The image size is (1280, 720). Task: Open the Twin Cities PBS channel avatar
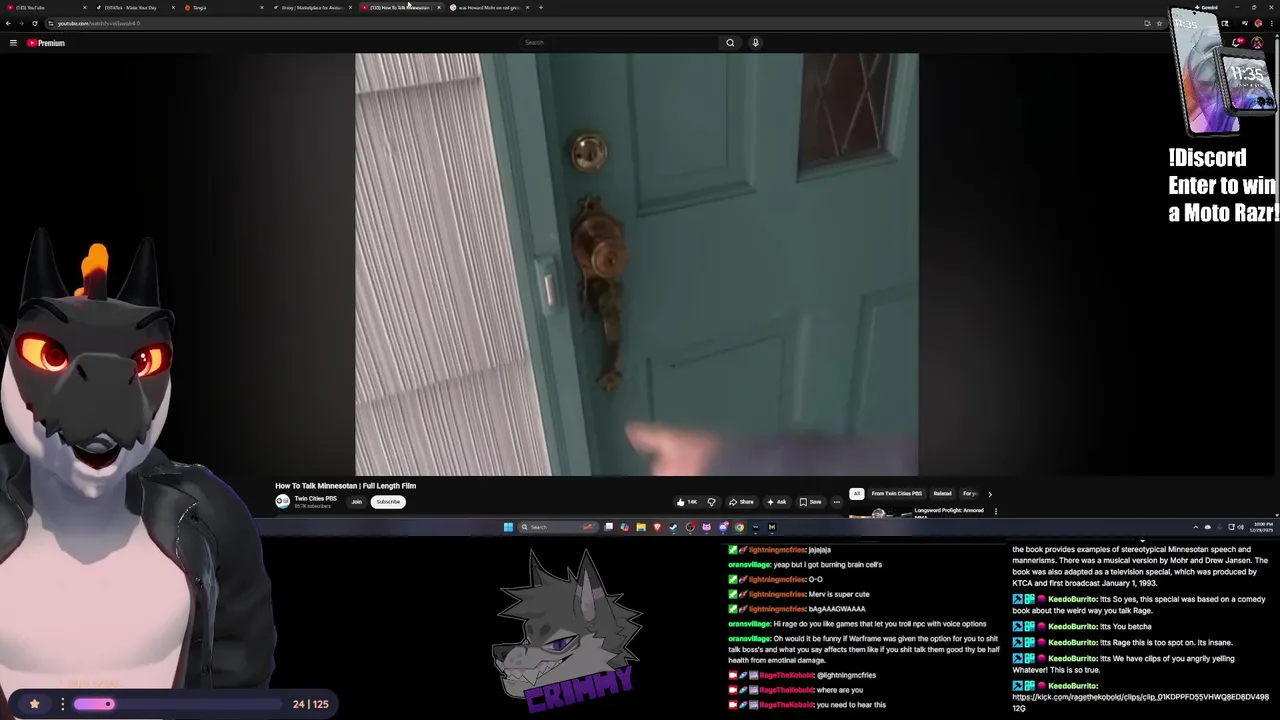click(x=283, y=502)
